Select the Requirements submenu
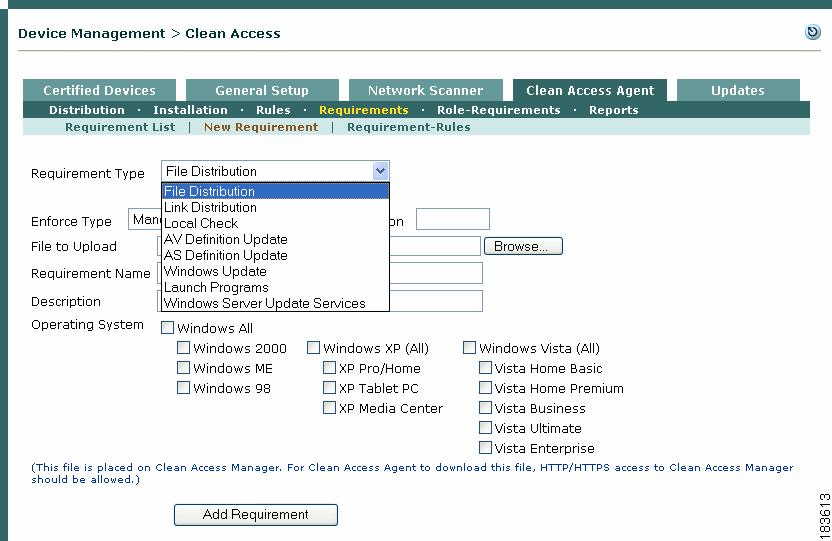The image size is (832, 541). click(364, 110)
